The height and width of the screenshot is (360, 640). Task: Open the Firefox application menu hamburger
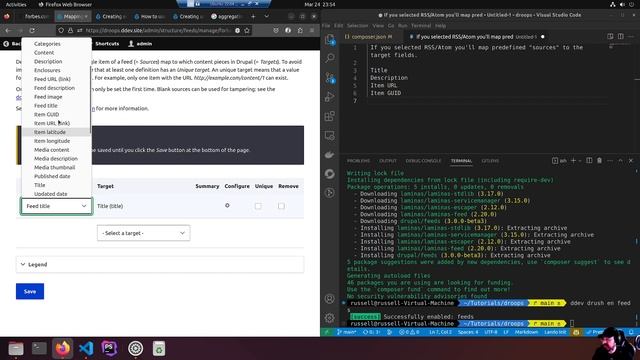click(312, 30)
